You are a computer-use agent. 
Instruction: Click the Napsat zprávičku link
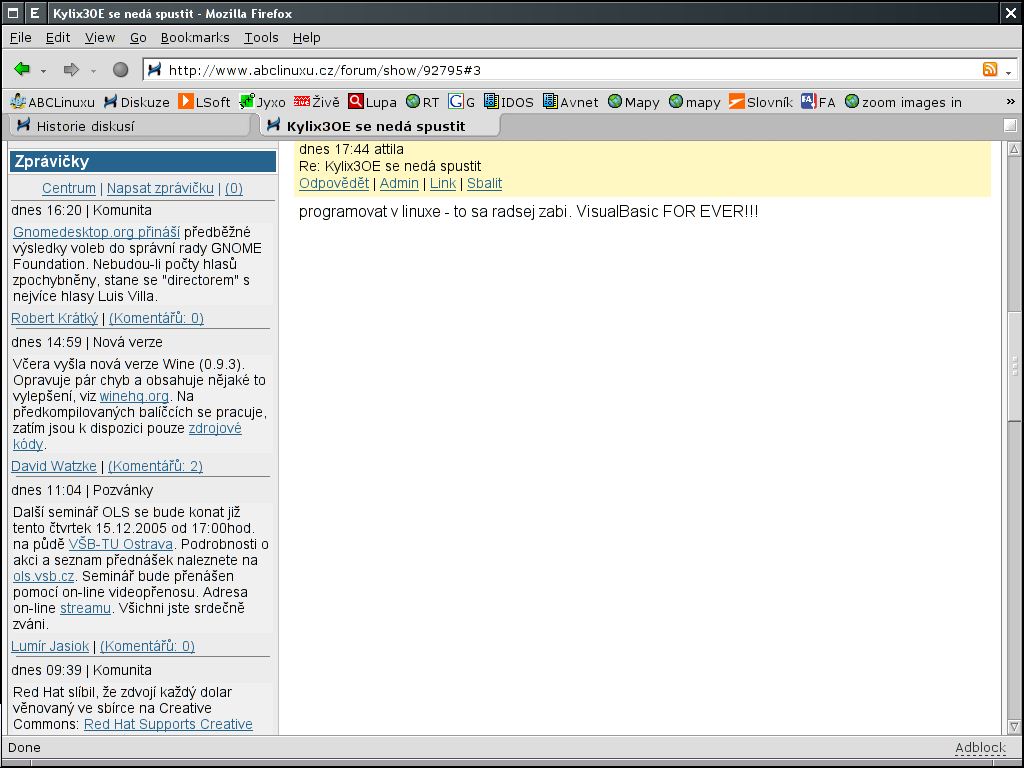click(160, 188)
